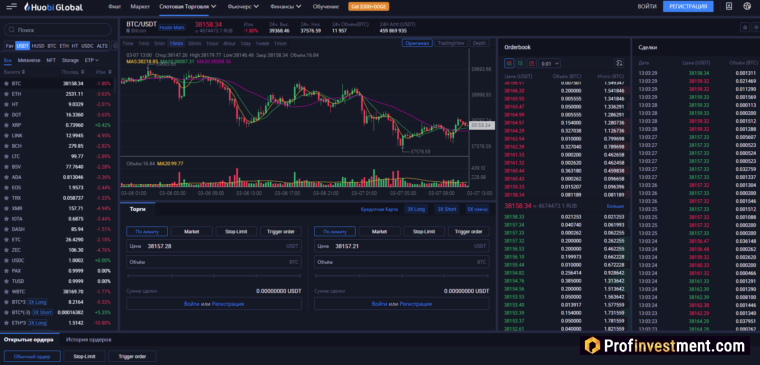Favorite LINK with its star icon
The image size is (760, 365).
click(6, 136)
